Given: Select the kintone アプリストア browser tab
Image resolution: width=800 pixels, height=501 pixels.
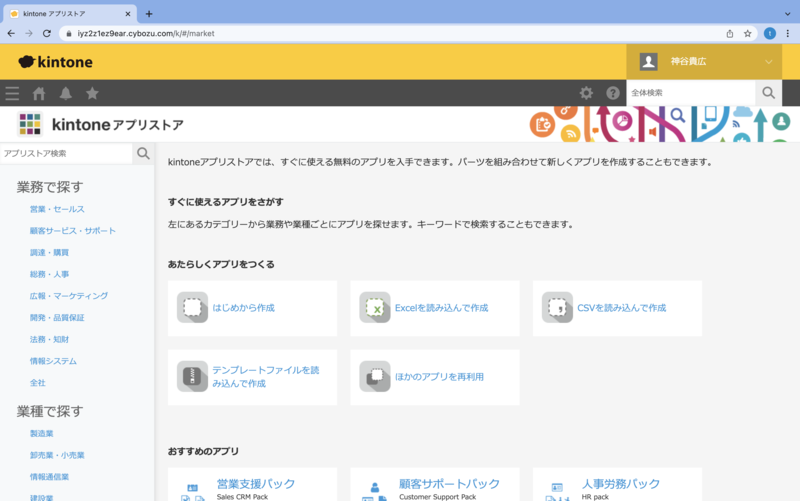Looking at the screenshot, I should tap(70, 14).
